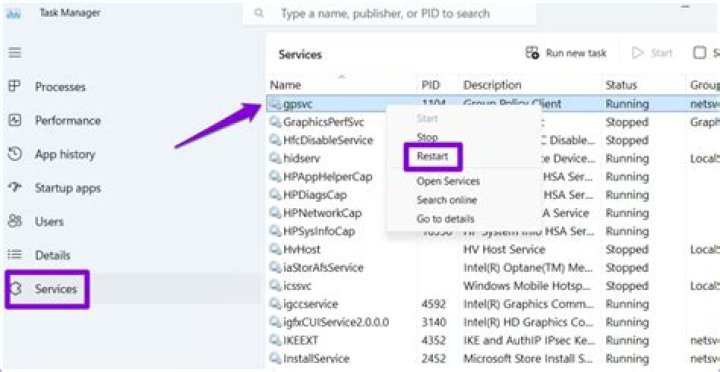Open the Startup apps page

[x=68, y=188]
